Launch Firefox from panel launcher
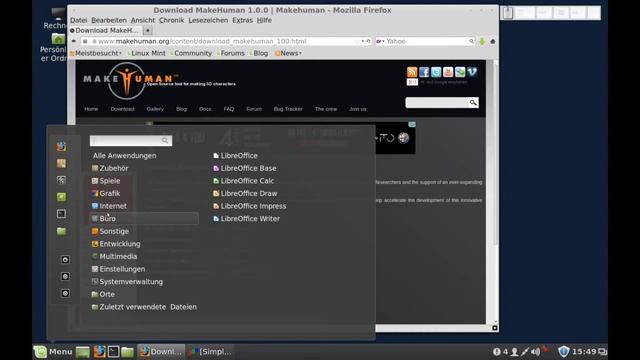 click(x=99, y=351)
